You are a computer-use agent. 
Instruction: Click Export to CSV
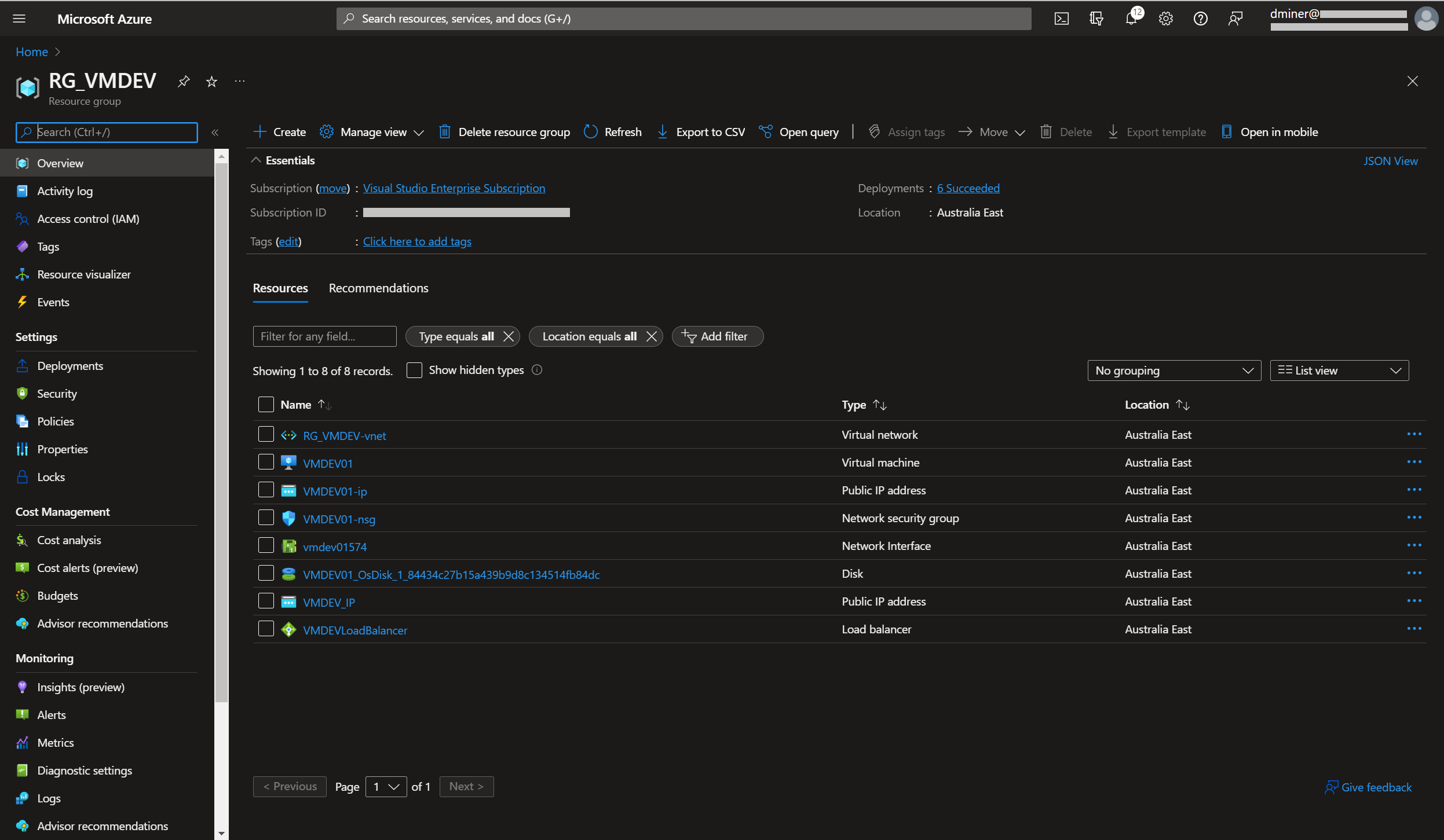tap(701, 132)
